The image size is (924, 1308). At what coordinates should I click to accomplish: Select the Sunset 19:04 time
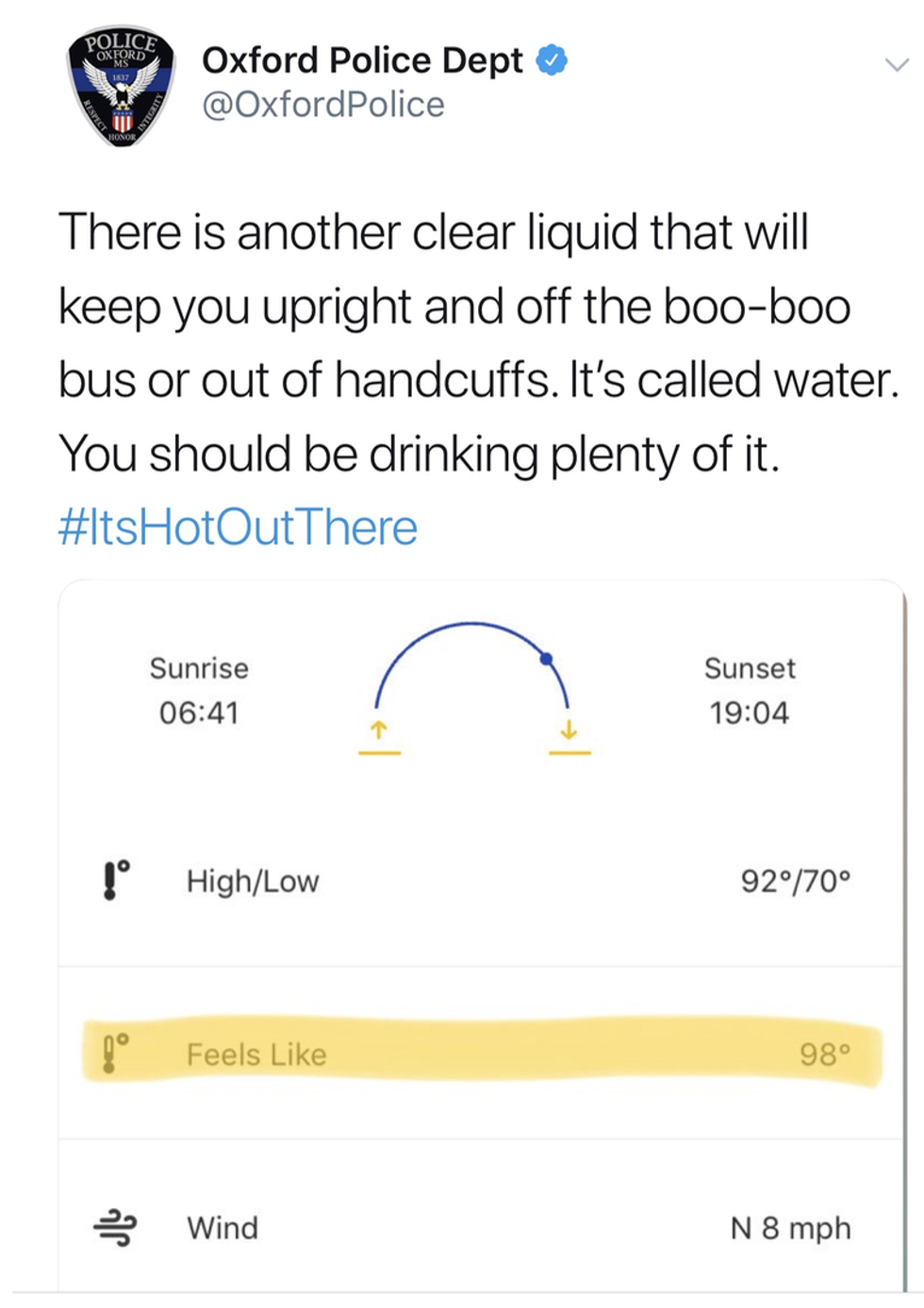(750, 712)
